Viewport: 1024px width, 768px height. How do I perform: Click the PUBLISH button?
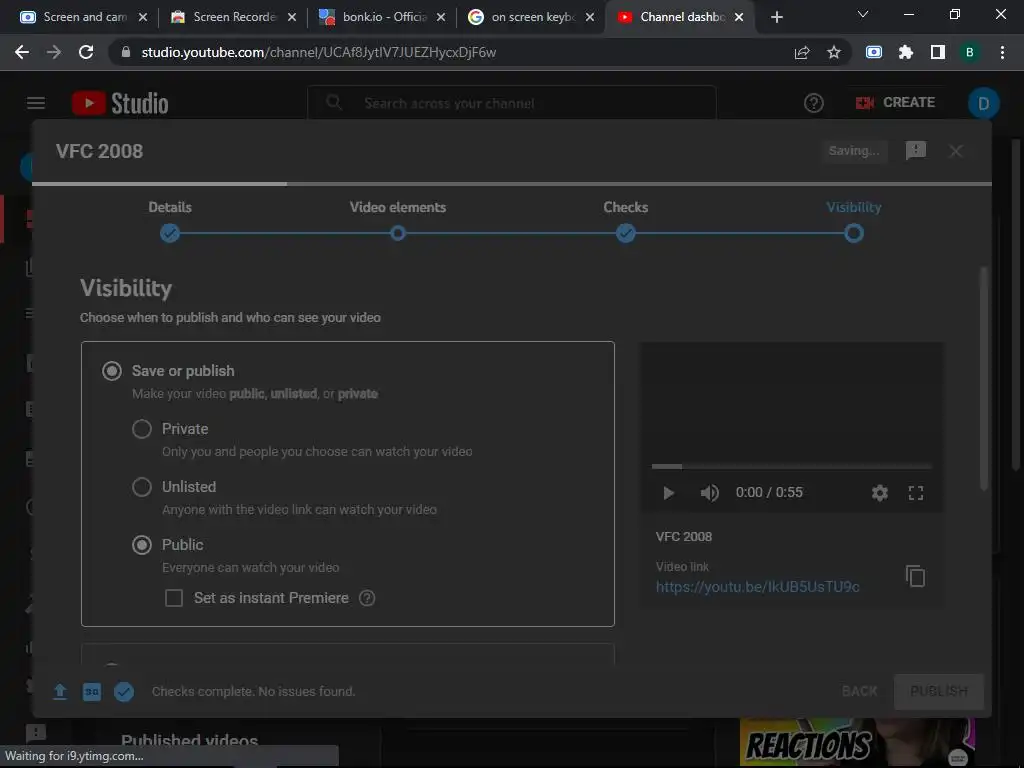point(938,691)
